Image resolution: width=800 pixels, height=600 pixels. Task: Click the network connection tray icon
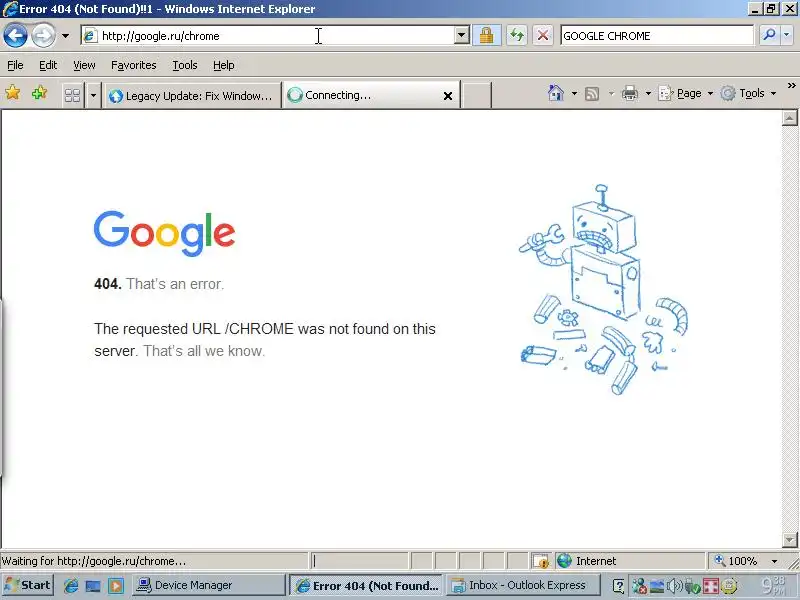pos(639,586)
